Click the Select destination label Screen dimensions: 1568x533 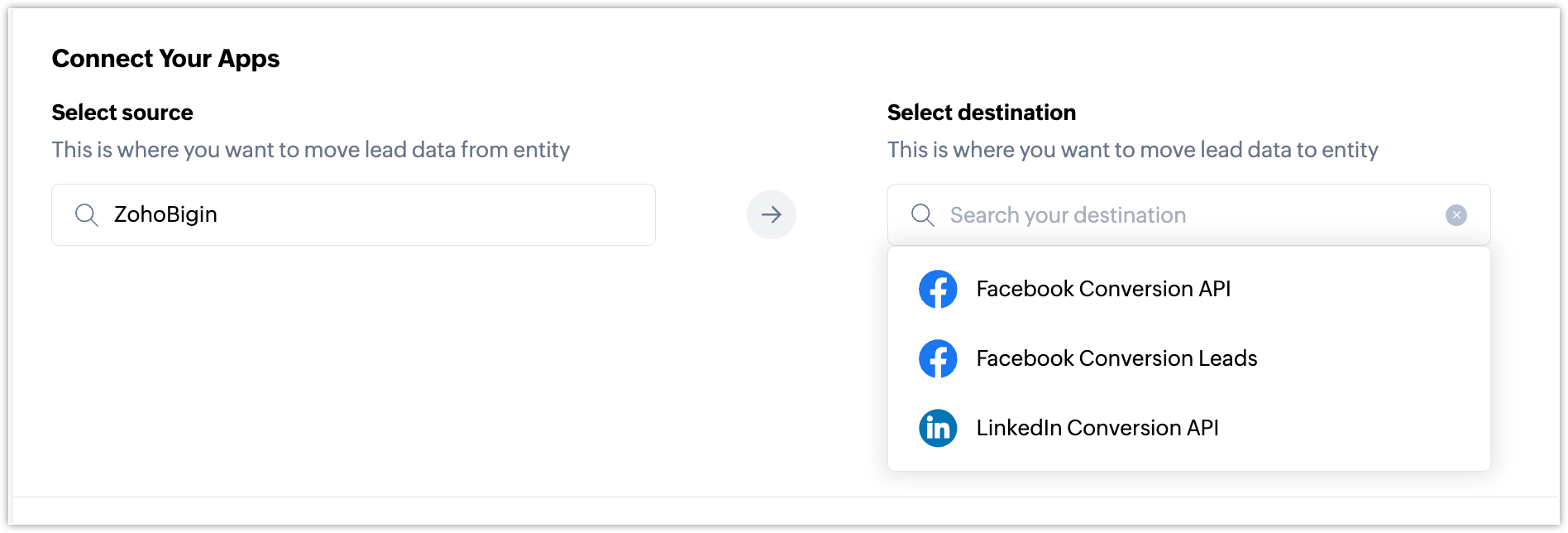tap(982, 113)
